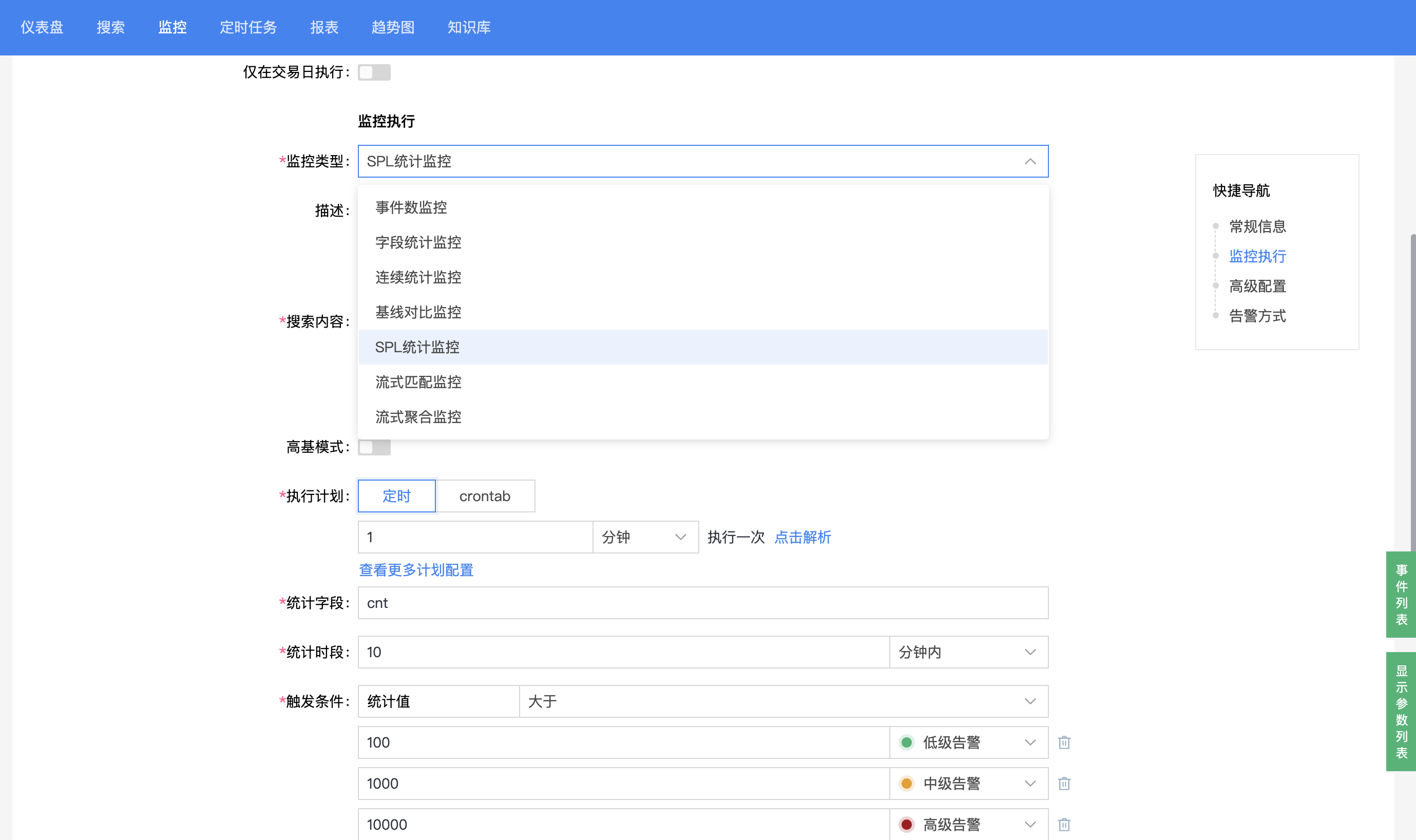Open the 搜索 top navigation tab
This screenshot has width=1416, height=840.
click(x=110, y=27)
